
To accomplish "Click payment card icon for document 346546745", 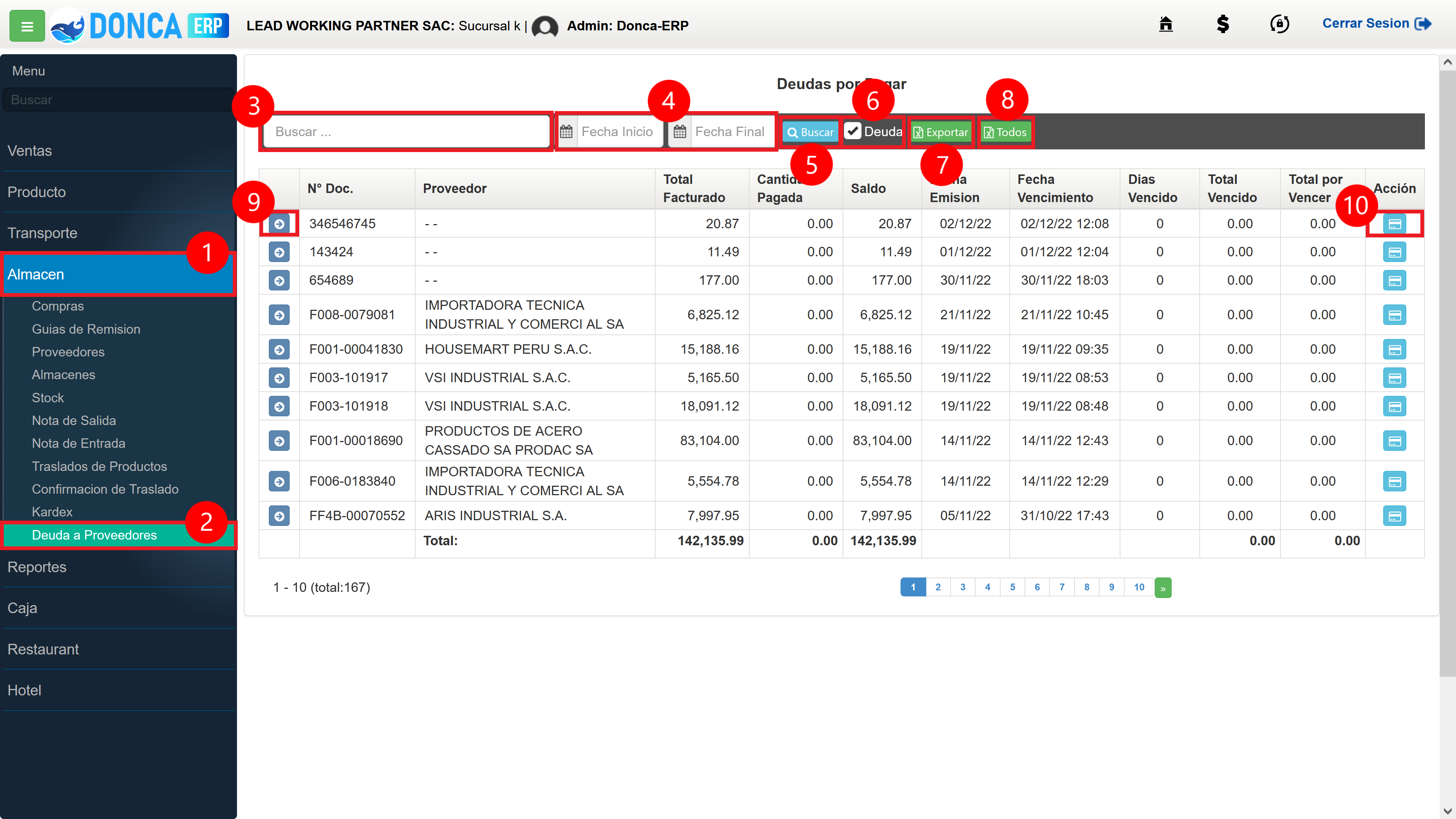I will 1395,224.
